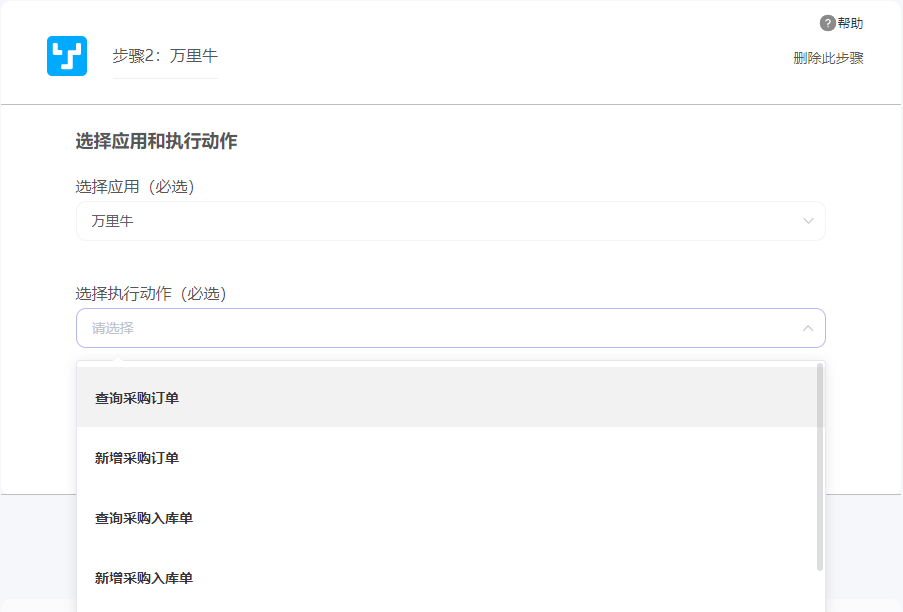Open the 帮助 help link
903x612 pixels.
tap(850, 23)
